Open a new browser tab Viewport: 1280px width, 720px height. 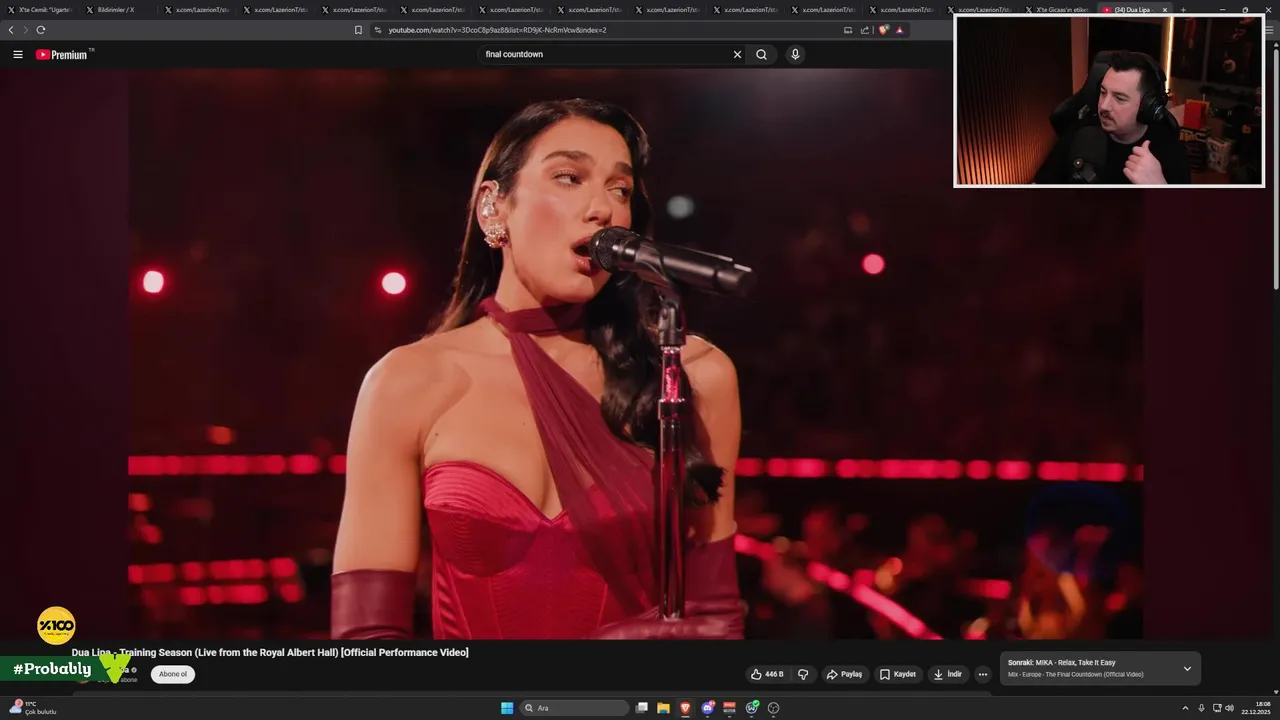point(1184,10)
